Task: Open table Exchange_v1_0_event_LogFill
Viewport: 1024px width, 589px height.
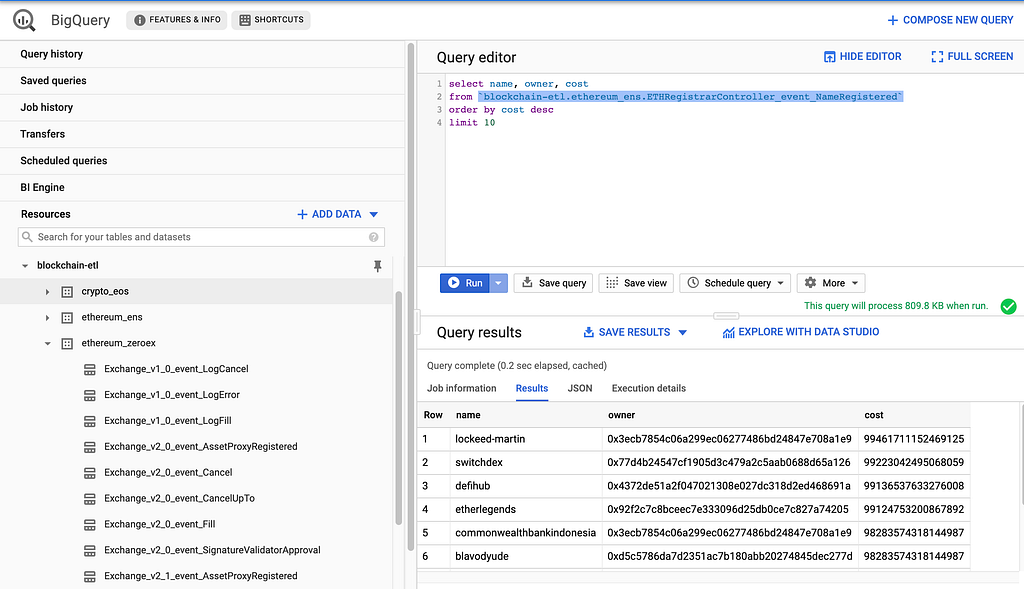Action: coord(168,421)
